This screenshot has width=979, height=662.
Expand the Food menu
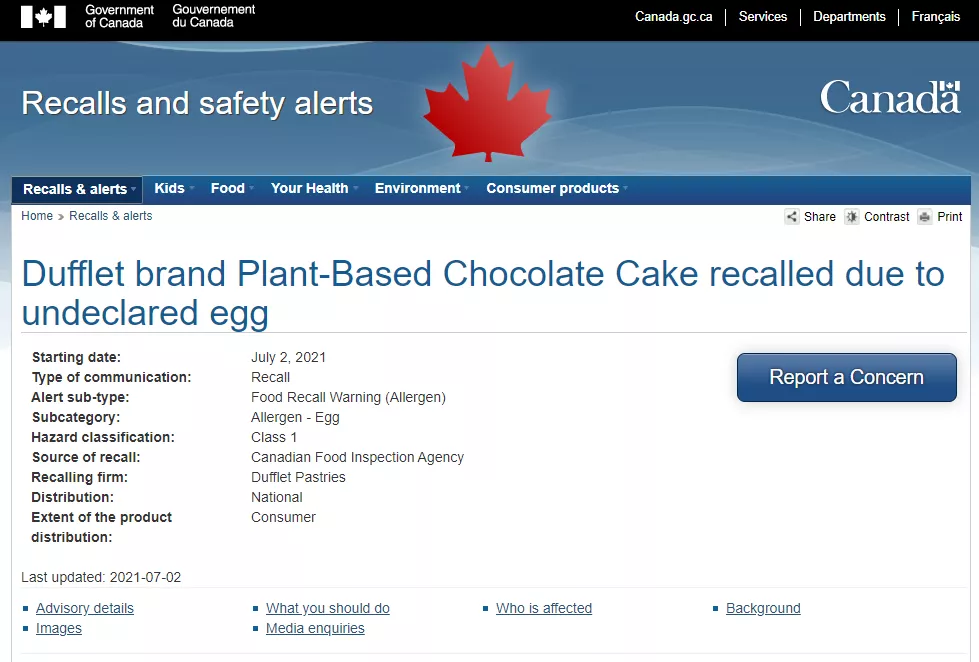230,189
